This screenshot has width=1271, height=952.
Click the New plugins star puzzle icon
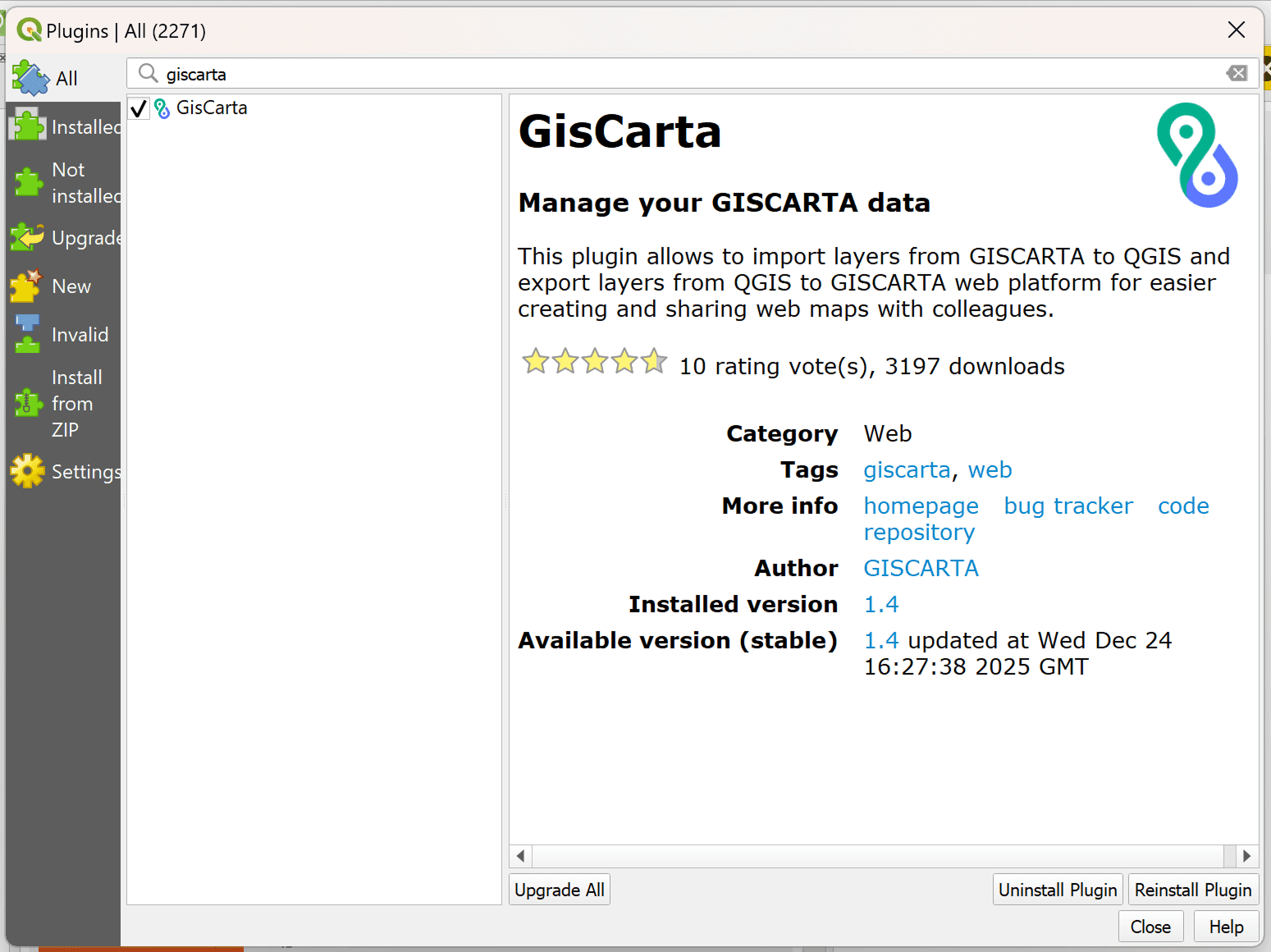click(x=26, y=286)
